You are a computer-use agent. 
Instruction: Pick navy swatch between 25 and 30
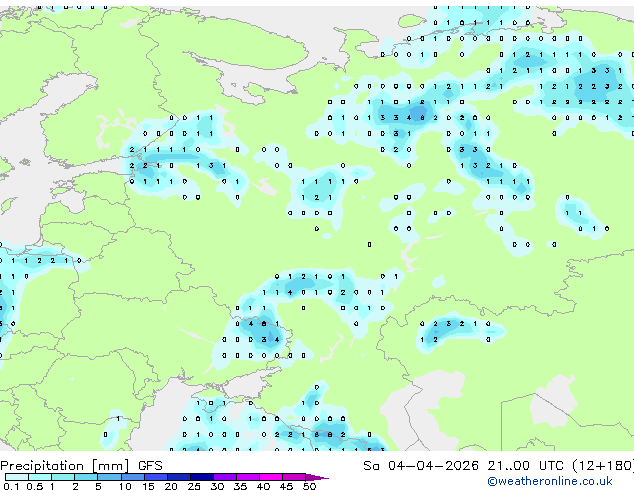[x=202, y=477]
